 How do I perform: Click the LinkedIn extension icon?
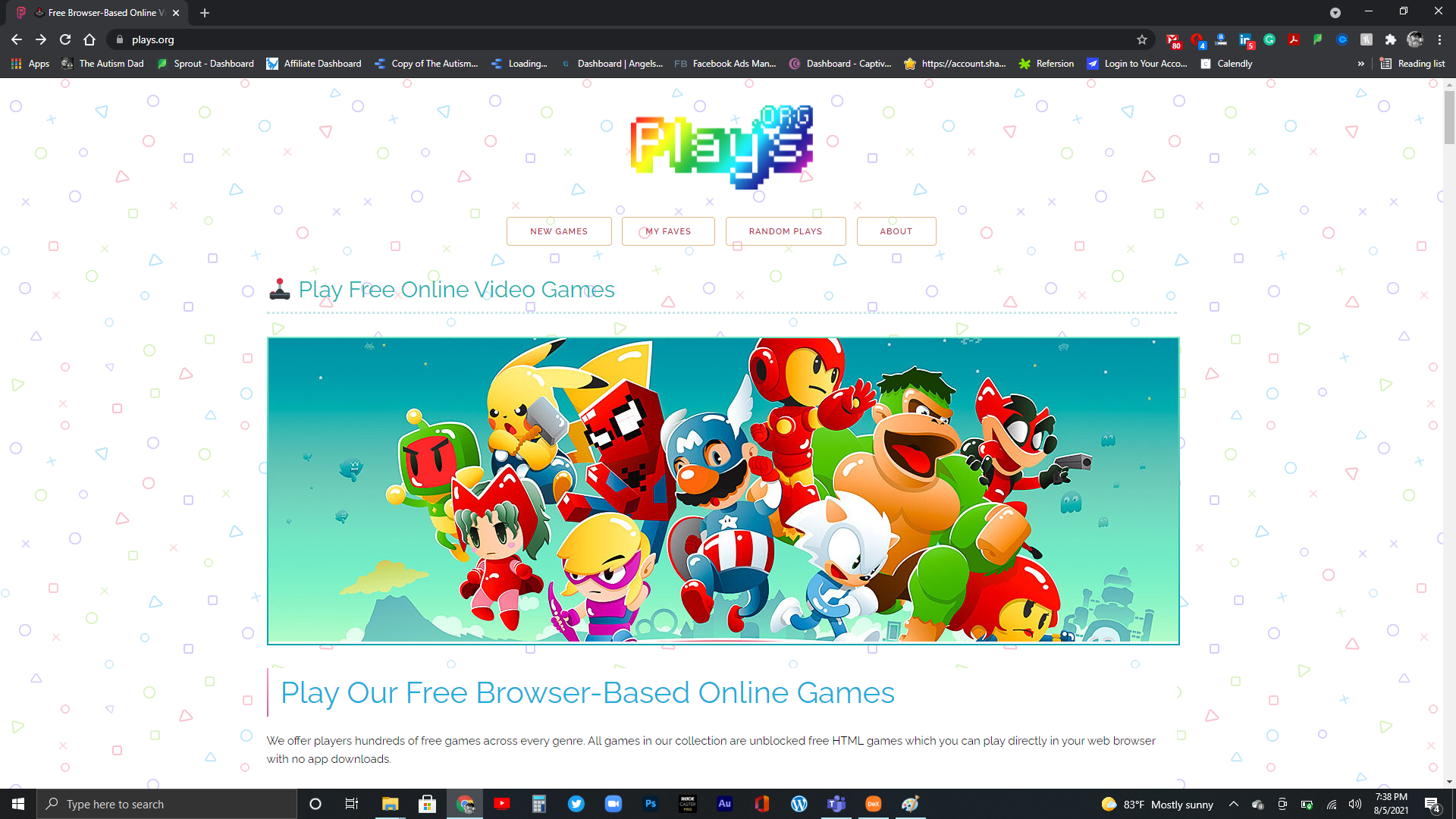(x=1245, y=40)
